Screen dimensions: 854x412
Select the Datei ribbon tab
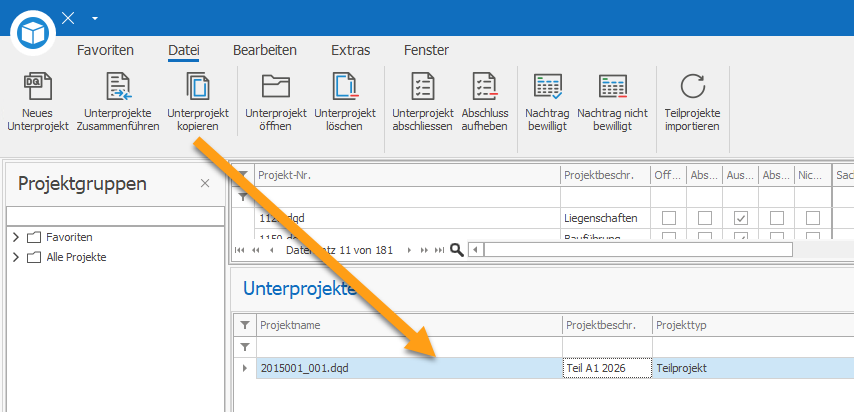pyautogui.click(x=184, y=51)
